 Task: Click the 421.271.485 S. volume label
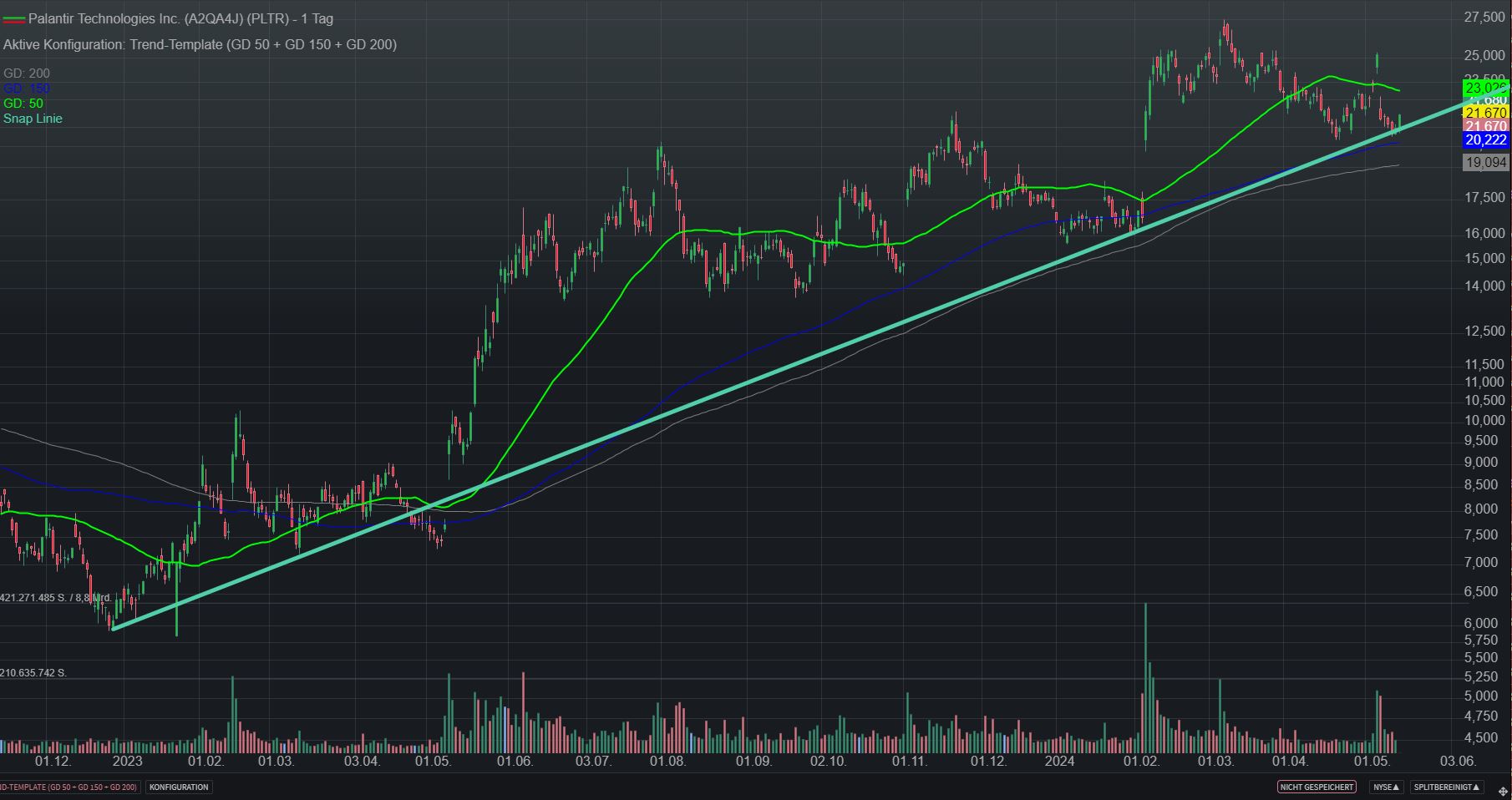56,598
